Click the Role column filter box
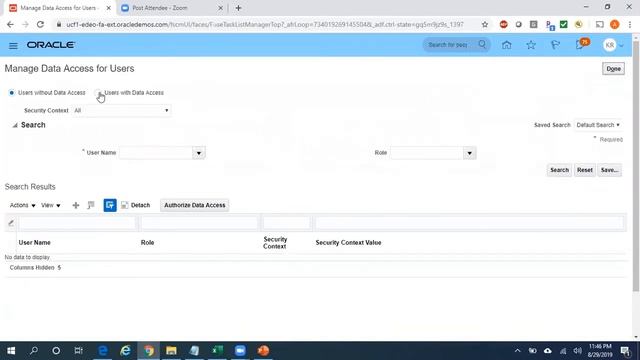Image resolution: width=640 pixels, height=360 pixels. click(199, 223)
